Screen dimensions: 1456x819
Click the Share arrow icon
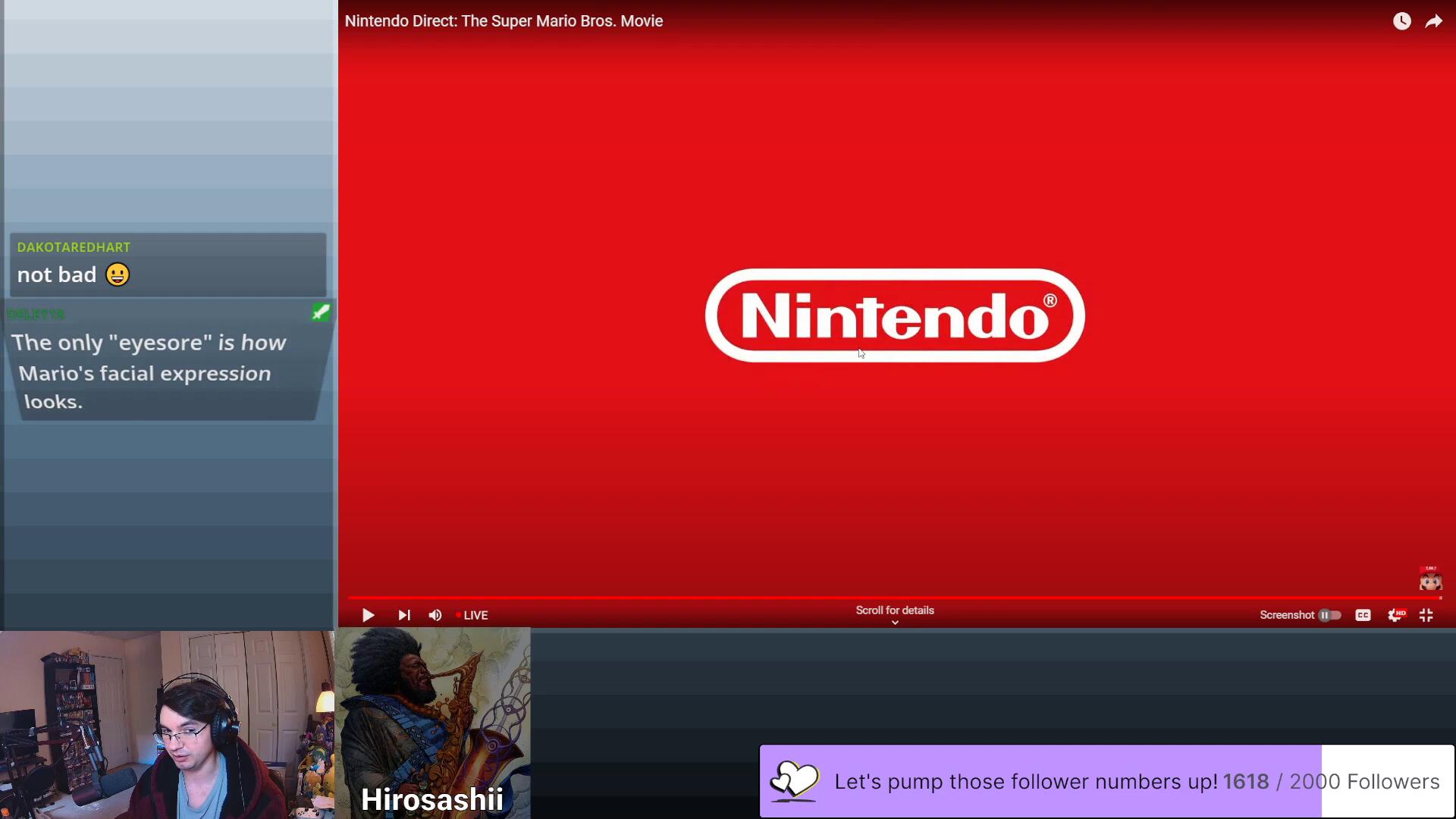[1433, 21]
